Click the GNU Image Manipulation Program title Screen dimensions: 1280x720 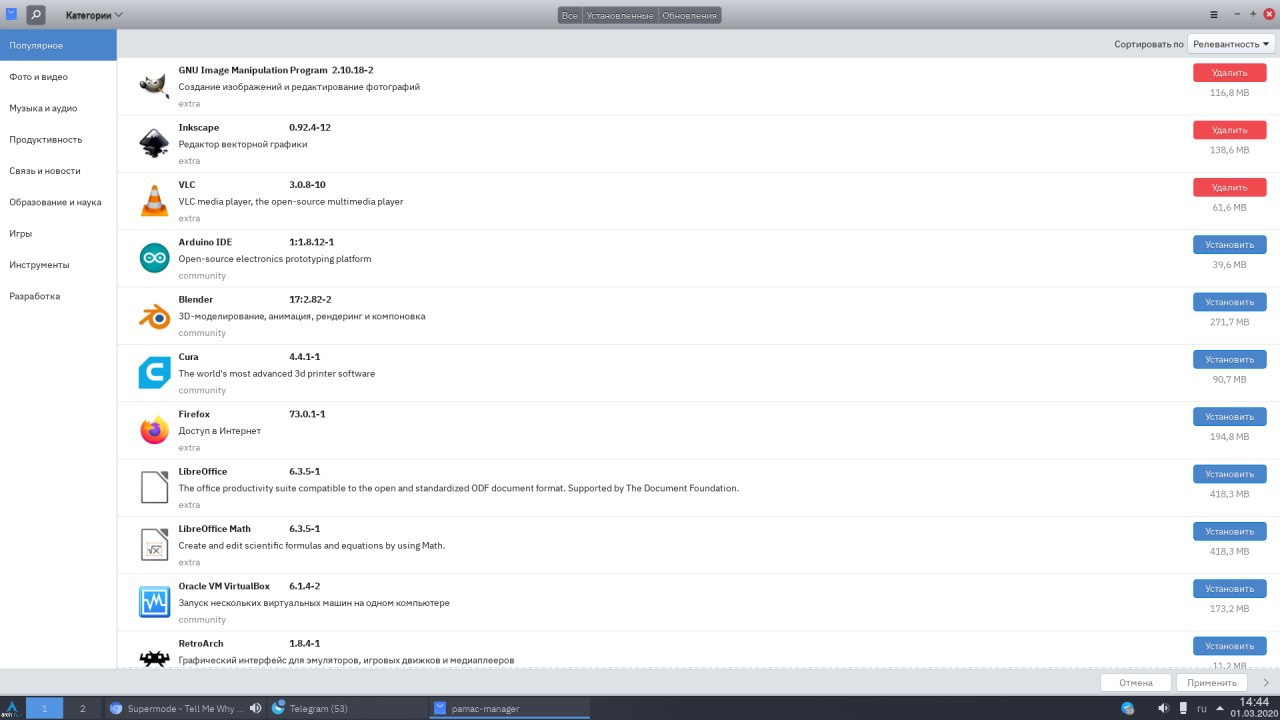pos(253,71)
